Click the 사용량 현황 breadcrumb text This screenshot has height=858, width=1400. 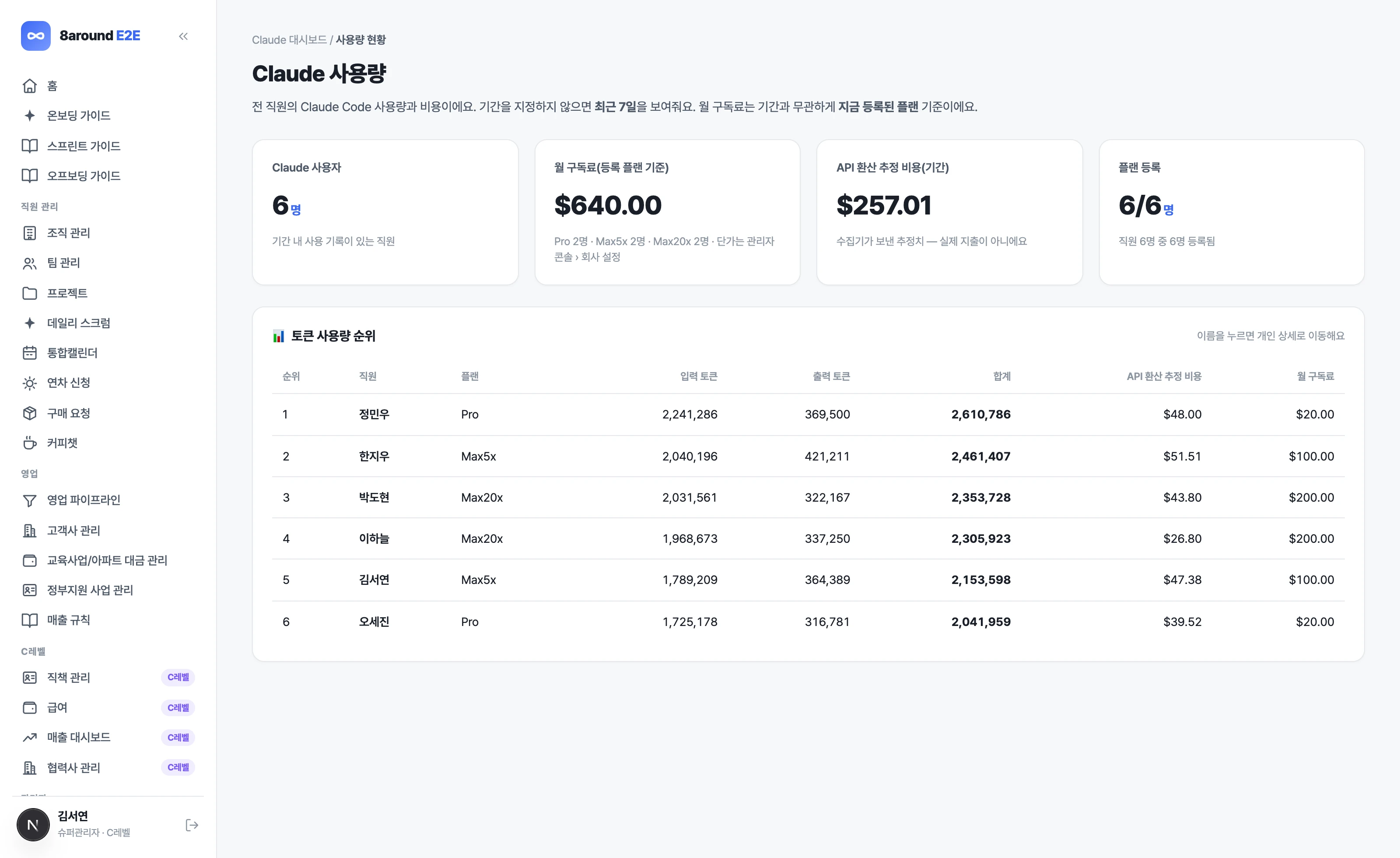361,40
